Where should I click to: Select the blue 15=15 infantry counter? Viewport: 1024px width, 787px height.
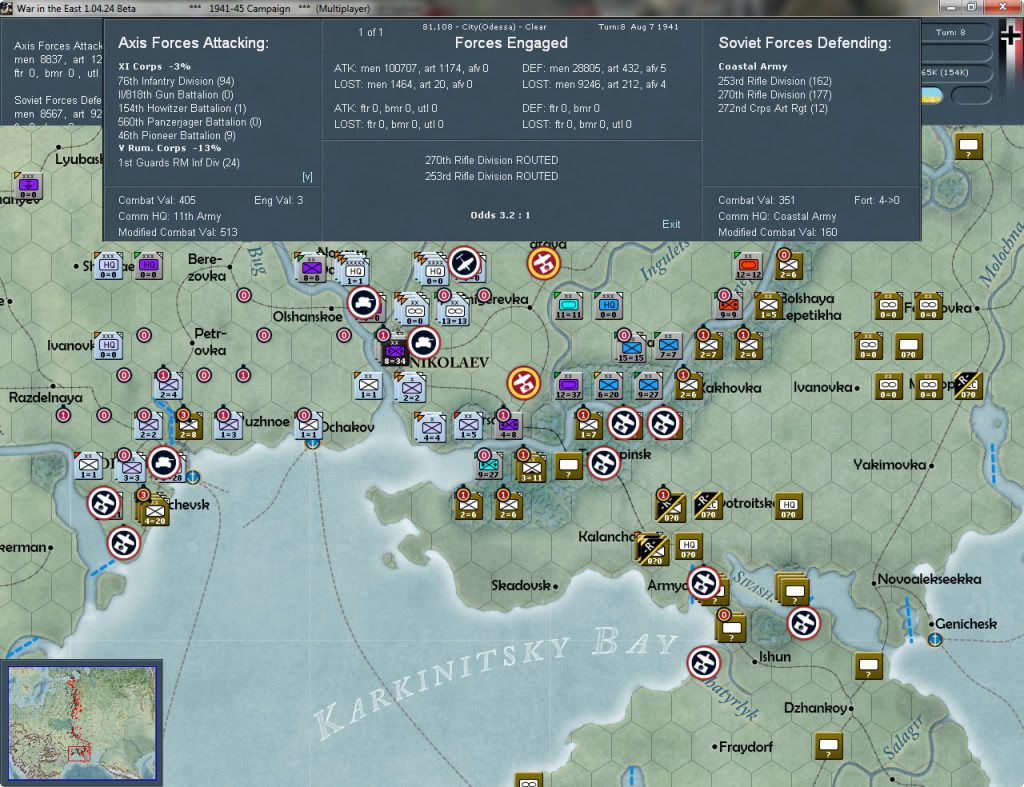pos(631,347)
